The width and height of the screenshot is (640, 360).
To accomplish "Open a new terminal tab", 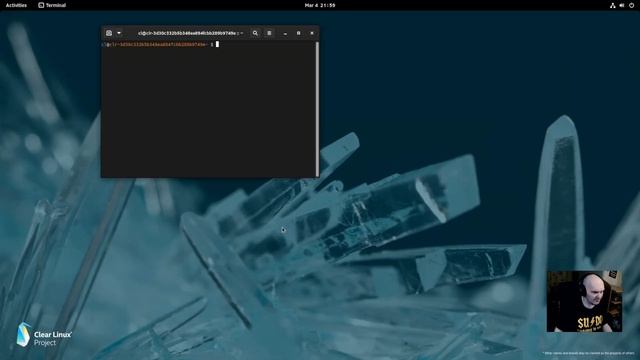I will [x=109, y=33].
